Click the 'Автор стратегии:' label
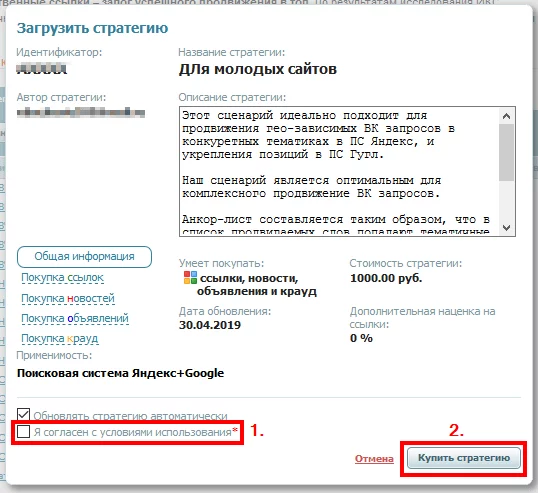This screenshot has width=538, height=493. [61, 97]
